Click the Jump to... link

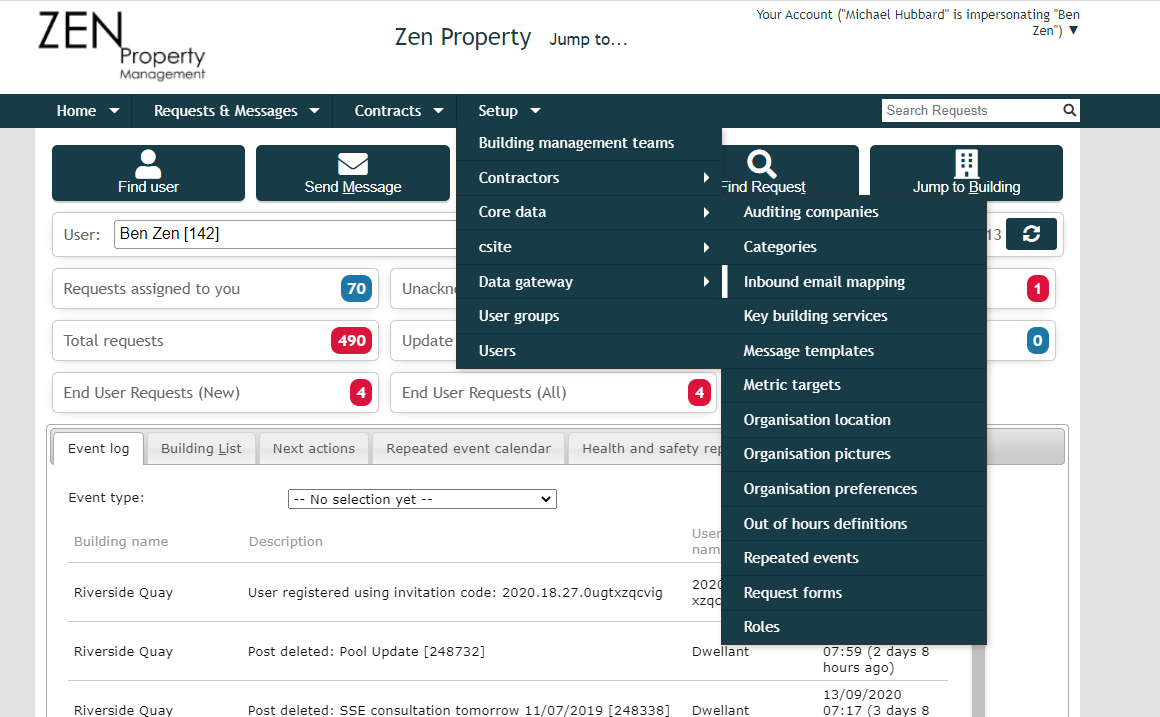point(588,39)
